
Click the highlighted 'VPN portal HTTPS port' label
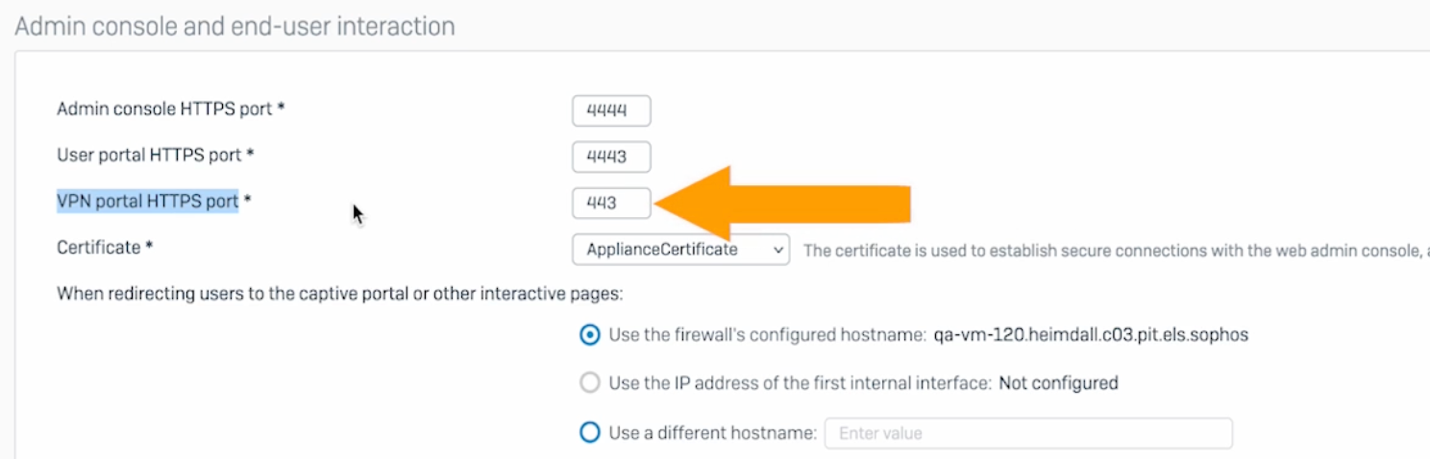point(147,201)
